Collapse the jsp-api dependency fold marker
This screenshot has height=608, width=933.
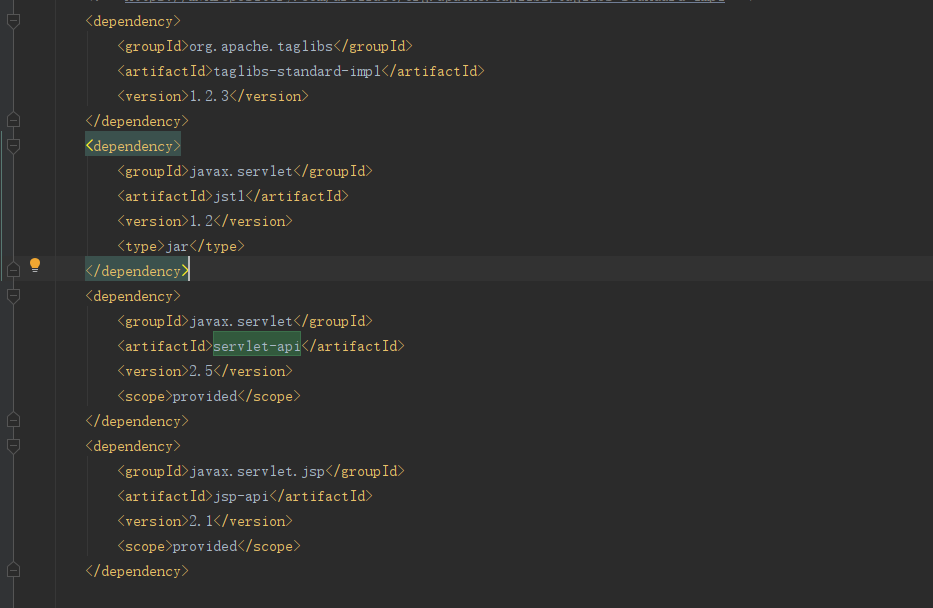pyautogui.click(x=13, y=444)
